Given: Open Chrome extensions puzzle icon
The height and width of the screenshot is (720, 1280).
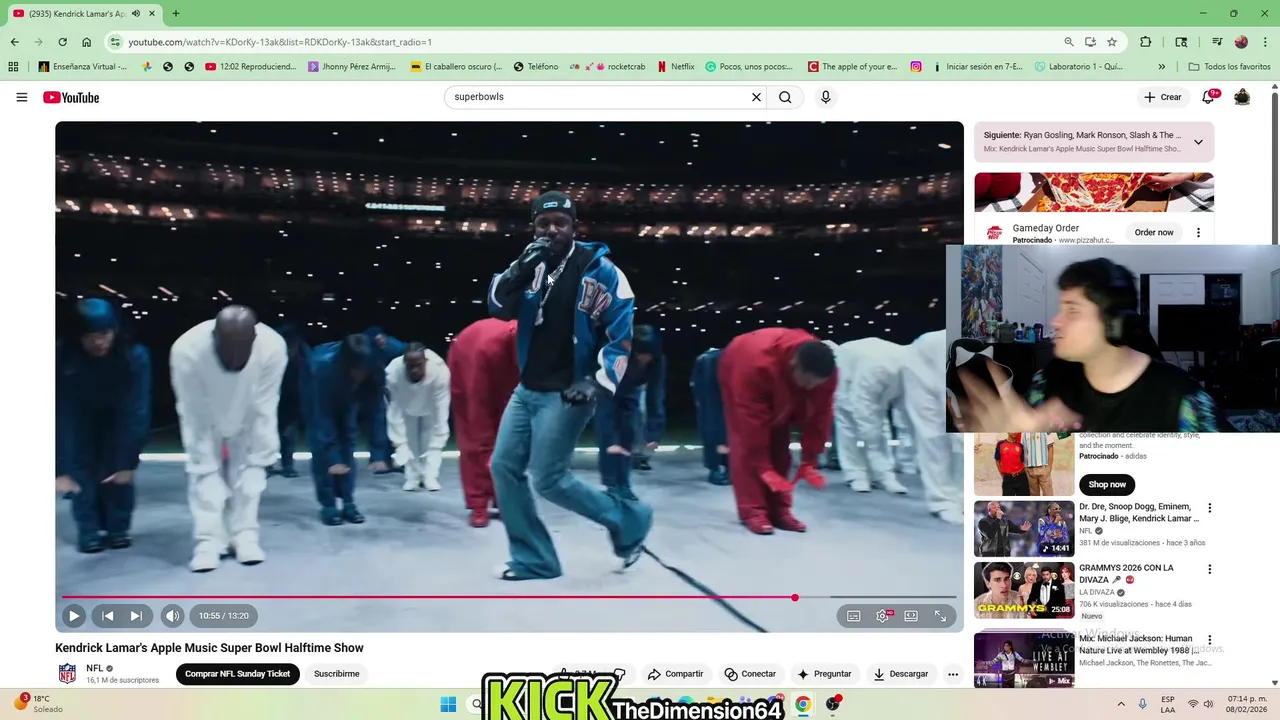Looking at the screenshot, I should point(1146,42).
